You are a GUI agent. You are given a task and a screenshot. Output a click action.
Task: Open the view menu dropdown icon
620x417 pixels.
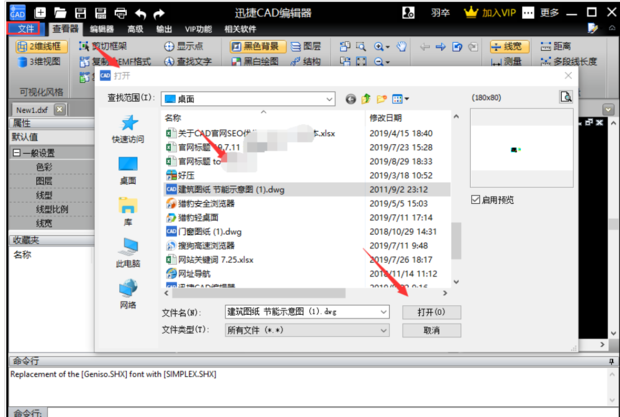tap(400, 99)
